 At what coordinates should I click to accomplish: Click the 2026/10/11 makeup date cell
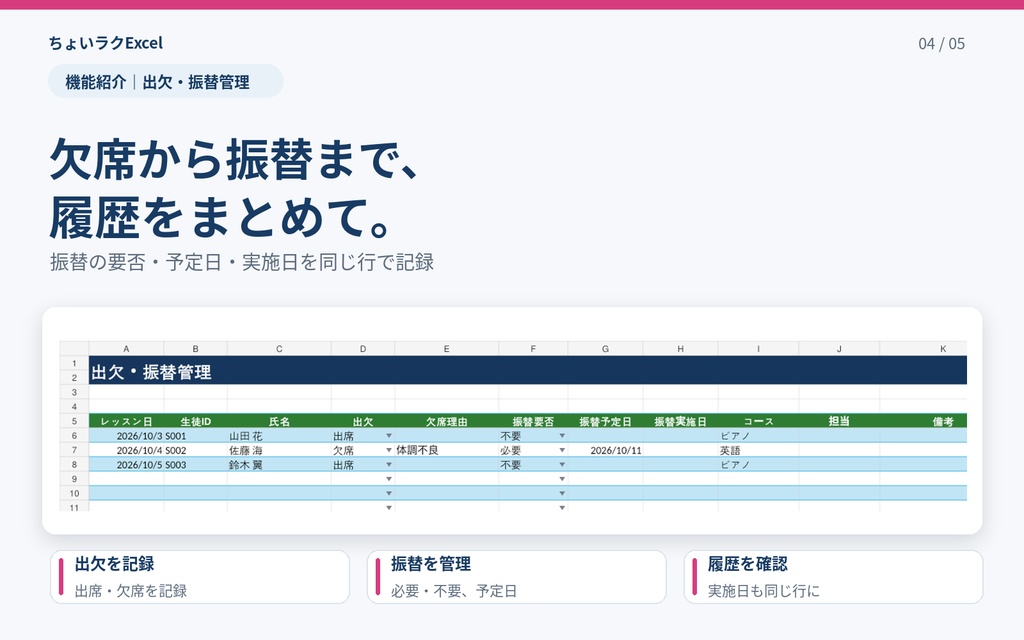pyautogui.click(x=605, y=450)
